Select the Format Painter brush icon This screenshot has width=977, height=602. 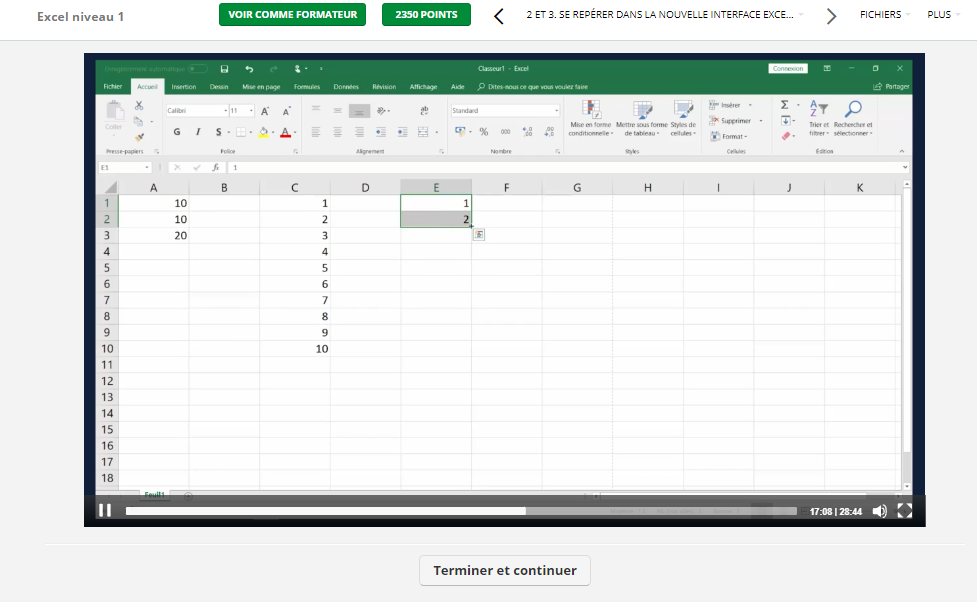pyautogui.click(x=139, y=136)
